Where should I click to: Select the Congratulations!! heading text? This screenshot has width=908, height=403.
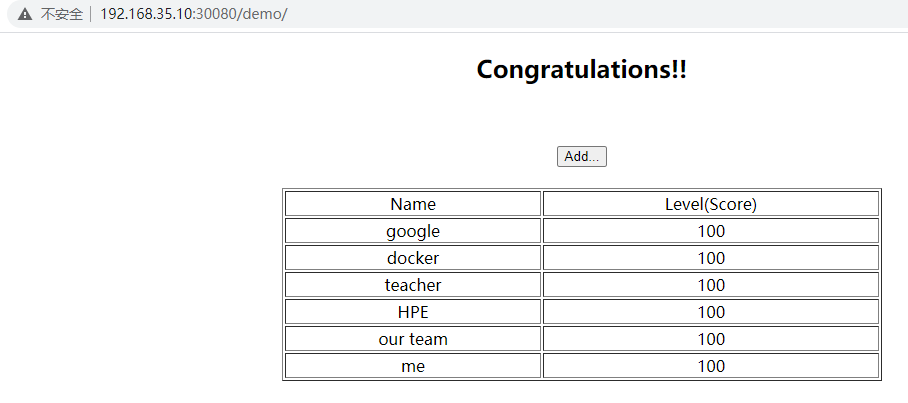click(581, 70)
